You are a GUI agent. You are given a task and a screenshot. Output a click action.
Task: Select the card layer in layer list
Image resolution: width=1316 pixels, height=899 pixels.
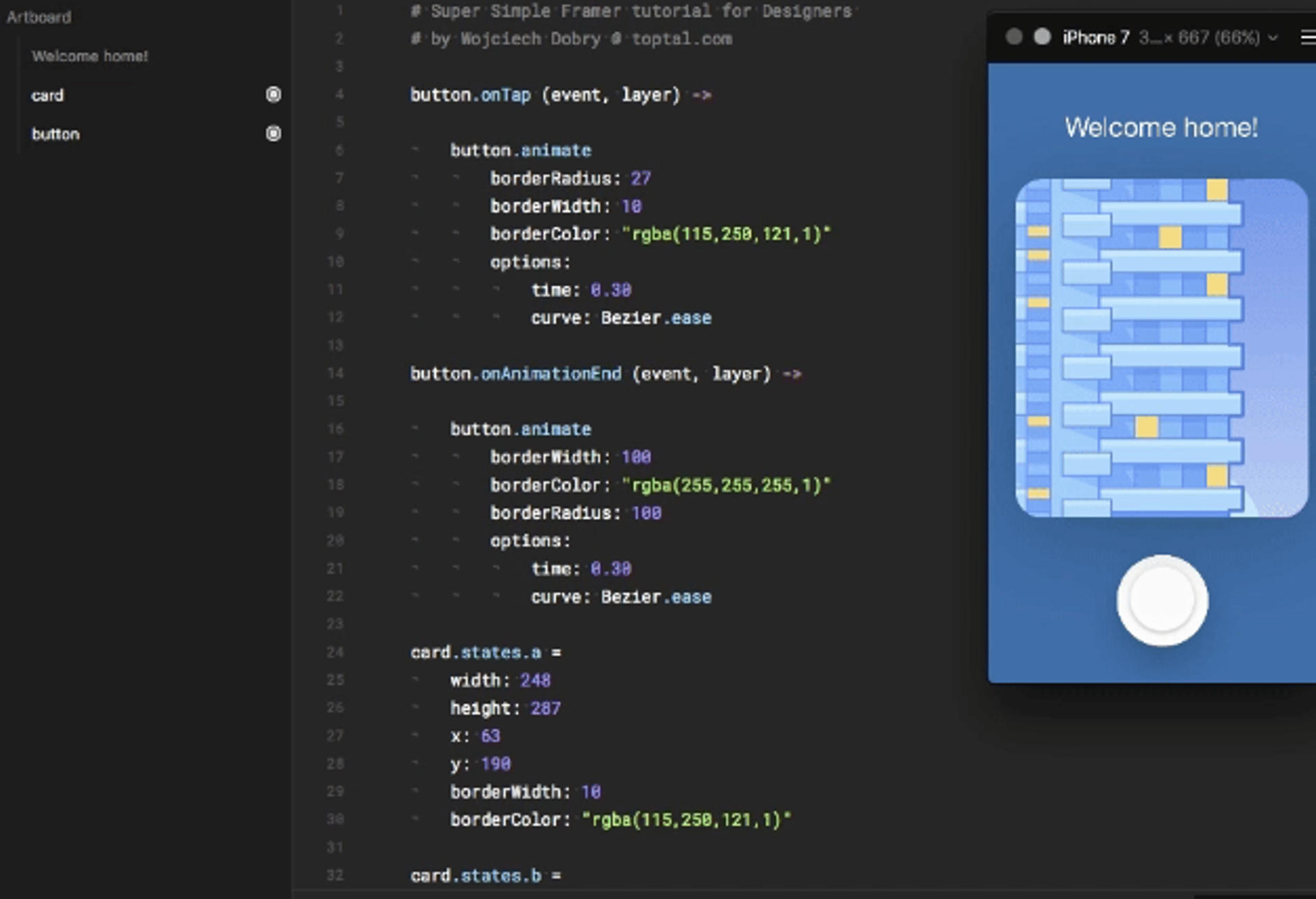pos(48,95)
